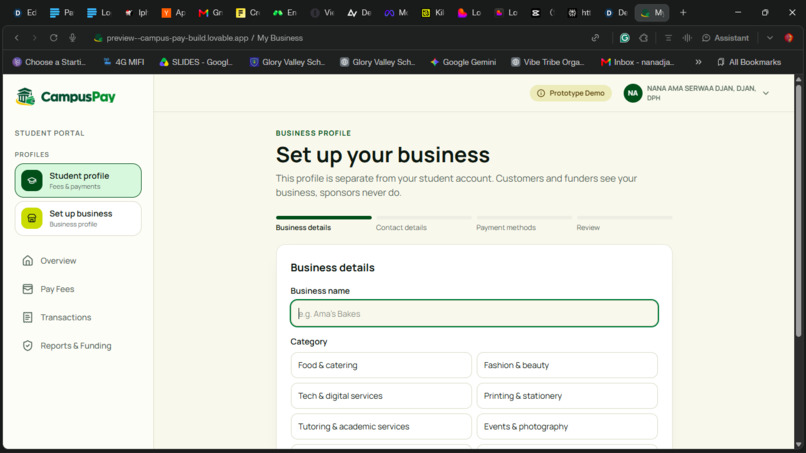Click the browser back arrow

click(16, 38)
